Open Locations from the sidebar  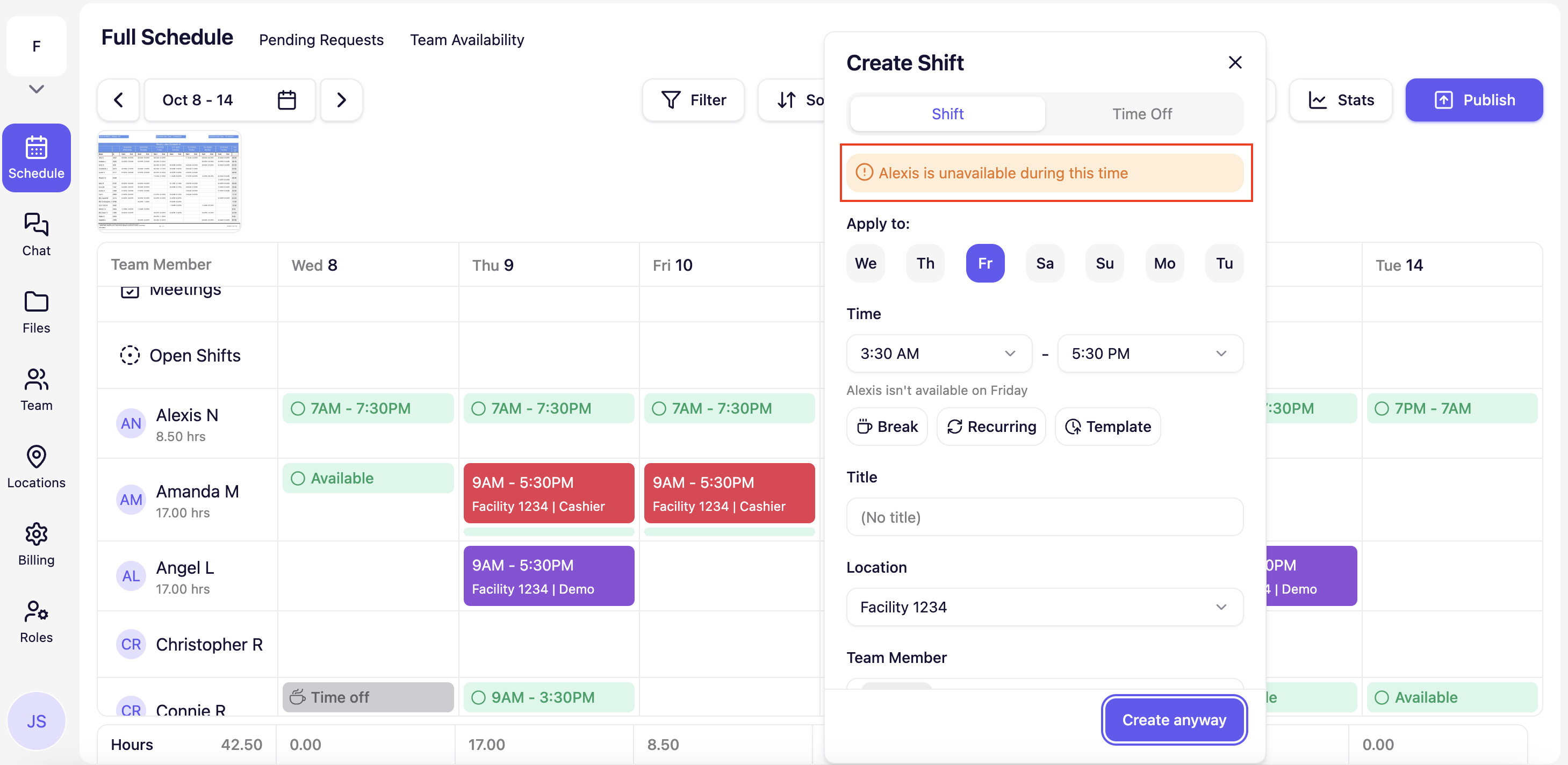pos(36,466)
